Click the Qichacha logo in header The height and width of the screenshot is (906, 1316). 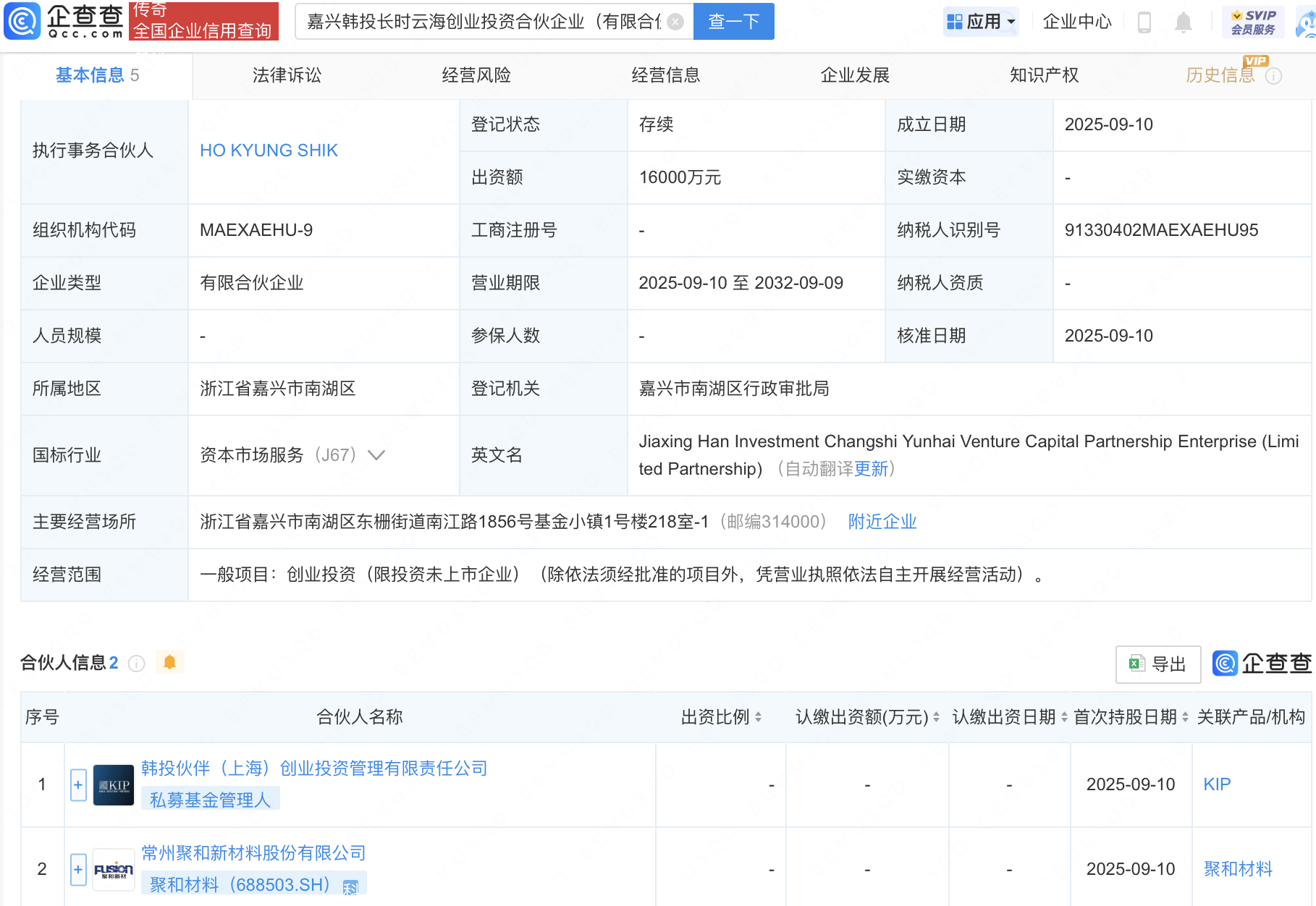(x=64, y=21)
